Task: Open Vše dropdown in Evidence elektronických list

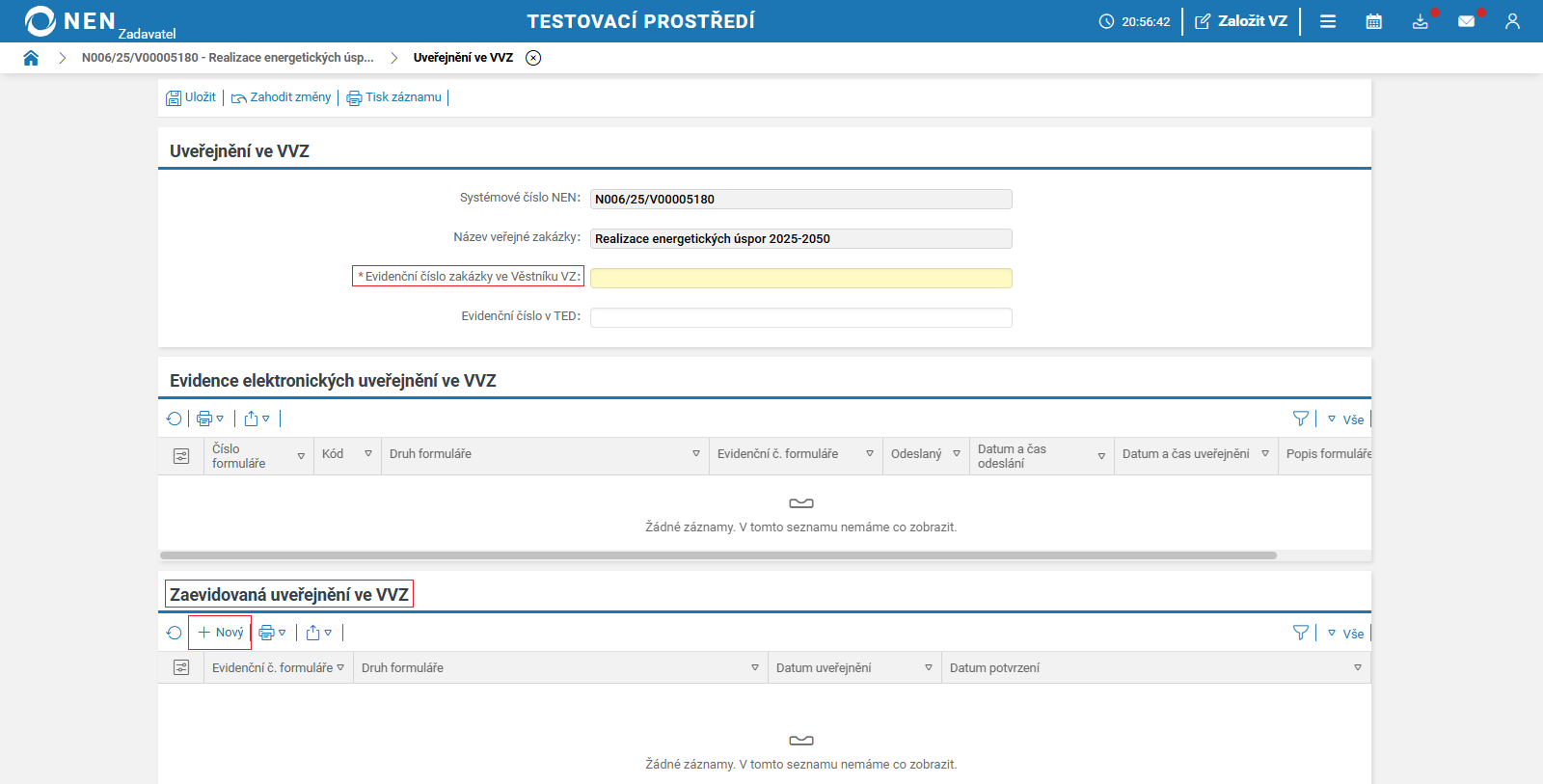Action: (x=1346, y=419)
